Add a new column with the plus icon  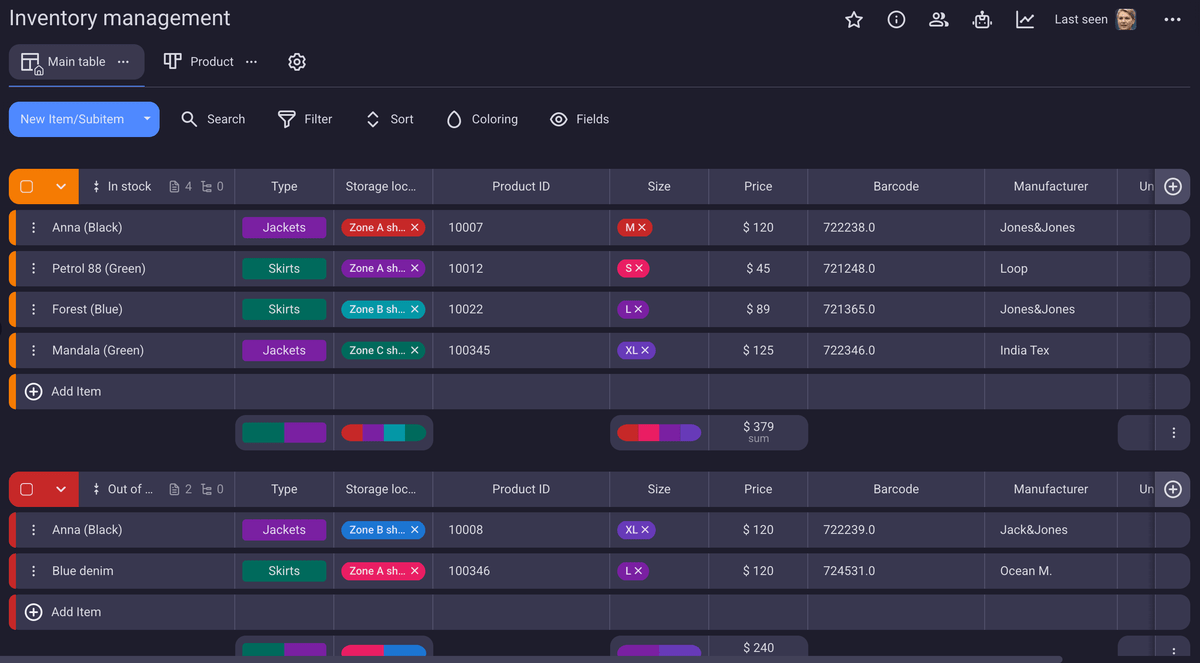[x=1173, y=186]
